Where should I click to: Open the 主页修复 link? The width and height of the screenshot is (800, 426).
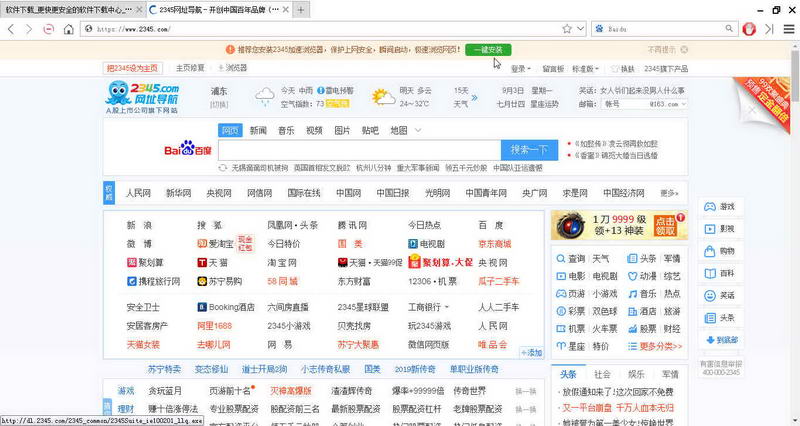(x=190, y=68)
